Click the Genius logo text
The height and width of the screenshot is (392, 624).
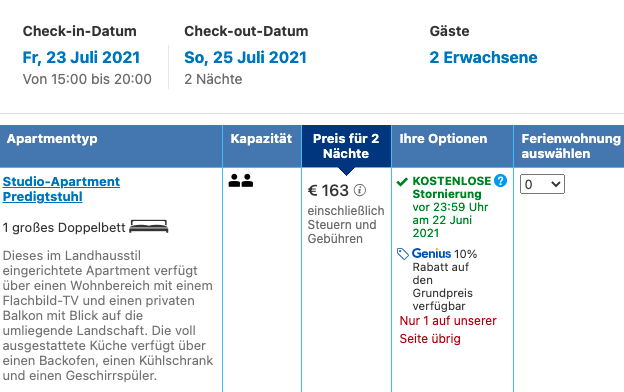click(431, 254)
